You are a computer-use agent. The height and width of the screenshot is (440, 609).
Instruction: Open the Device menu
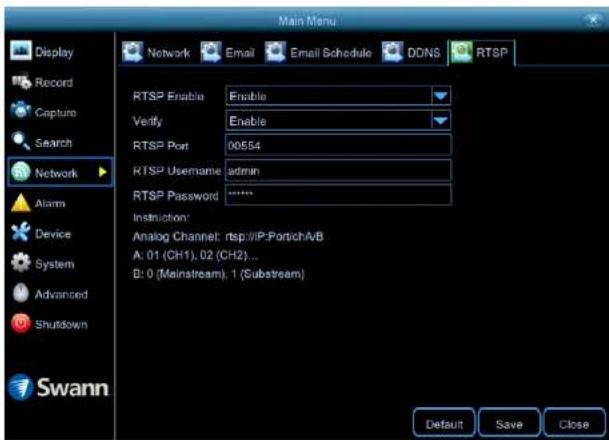point(53,234)
